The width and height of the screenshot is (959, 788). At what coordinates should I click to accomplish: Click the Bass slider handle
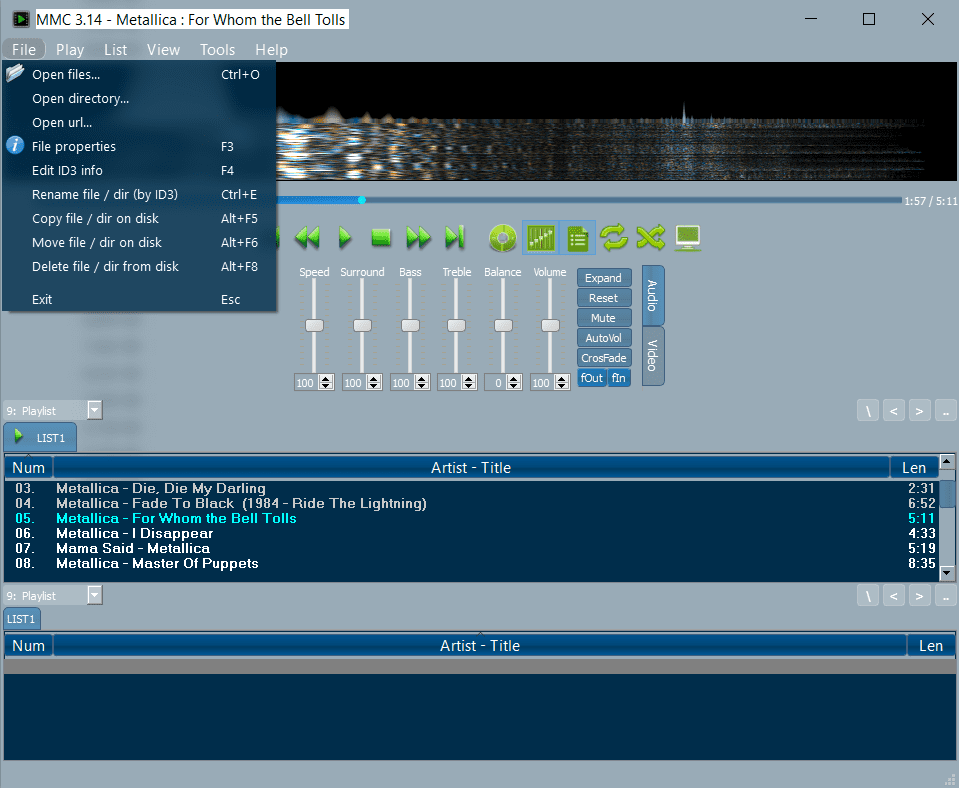point(410,325)
